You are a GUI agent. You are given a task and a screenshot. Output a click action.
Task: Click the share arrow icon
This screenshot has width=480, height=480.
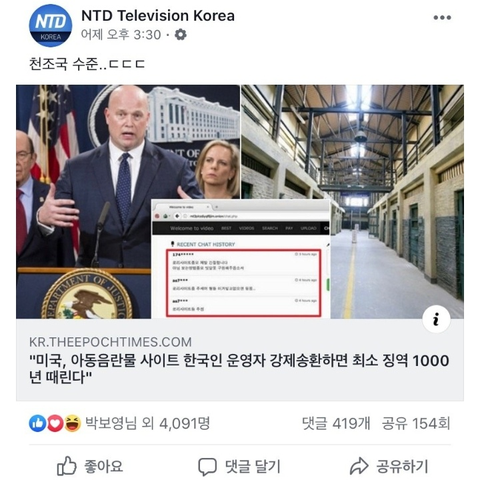(359, 466)
